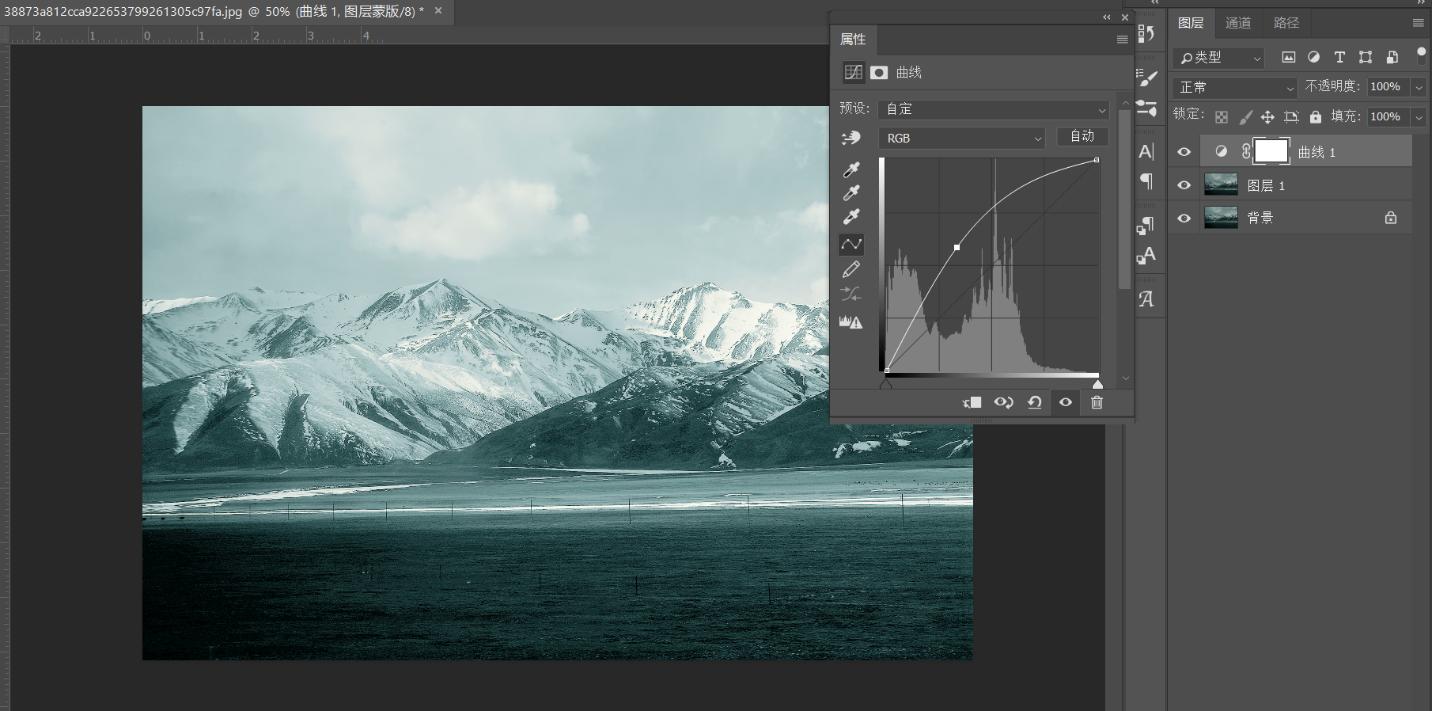Screen dimensions: 1432x711
Task: Toggle the adjustment preview eye in Properties
Action: point(1065,402)
